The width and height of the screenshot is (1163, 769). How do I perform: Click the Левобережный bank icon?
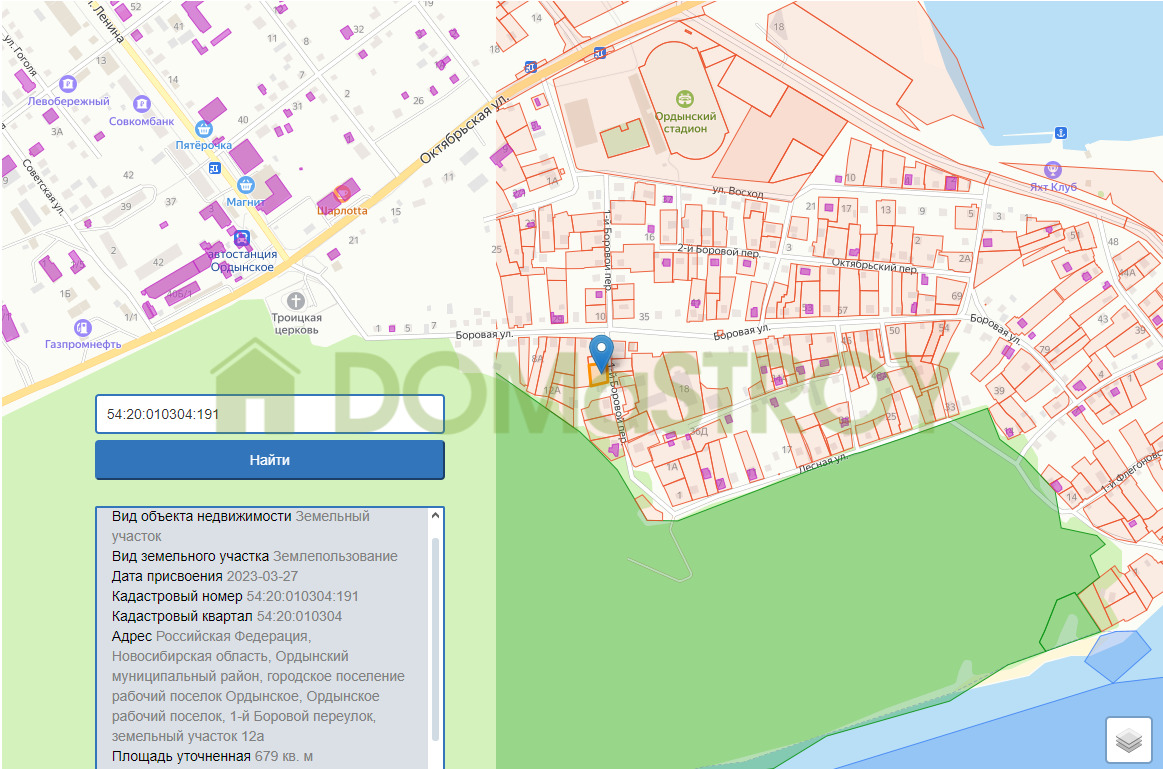point(67,84)
